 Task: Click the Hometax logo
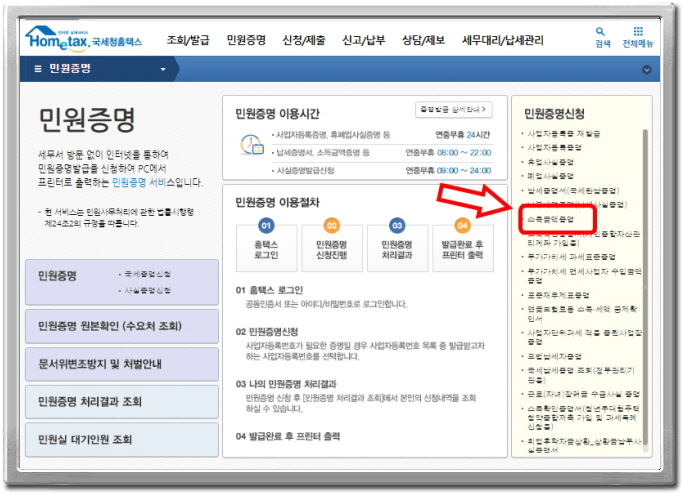point(84,38)
